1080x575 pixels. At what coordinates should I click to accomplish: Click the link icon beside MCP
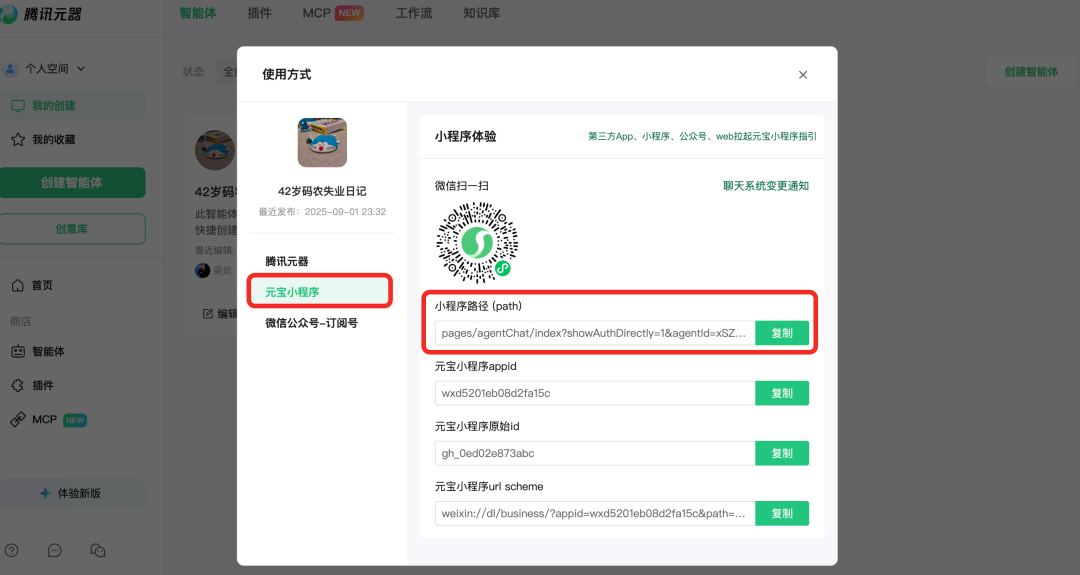pyautogui.click(x=18, y=419)
